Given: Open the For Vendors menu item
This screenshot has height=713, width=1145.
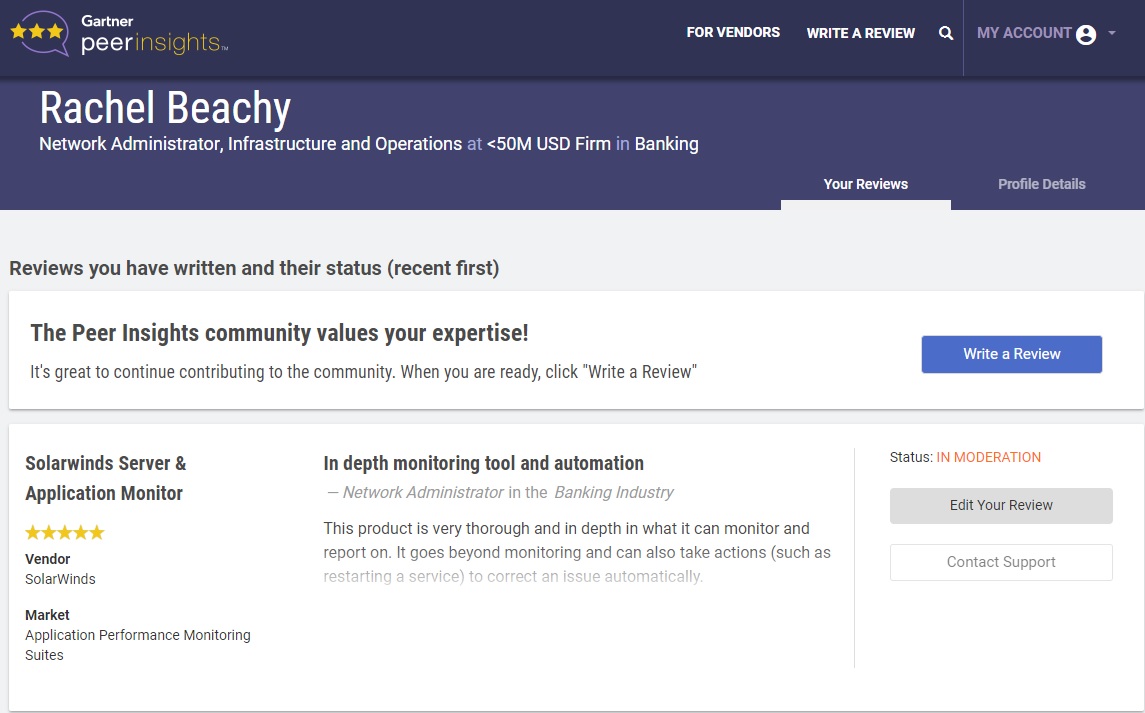Looking at the screenshot, I should pyautogui.click(x=733, y=32).
